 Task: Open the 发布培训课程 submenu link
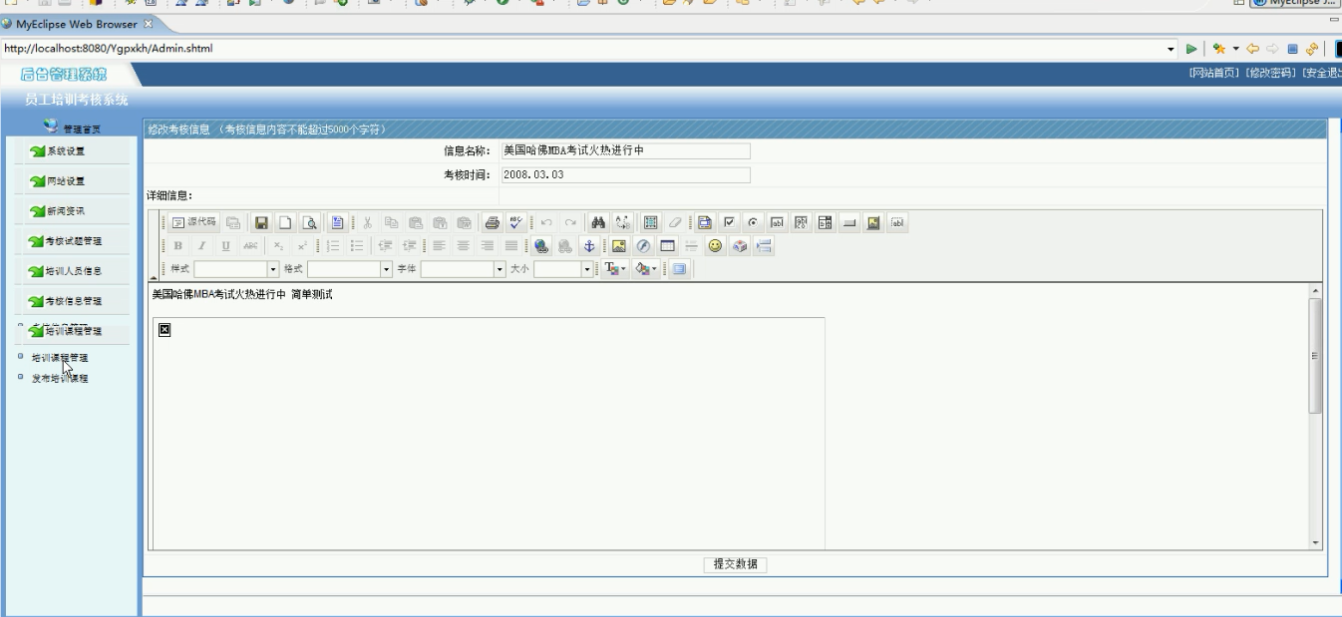tap(61, 378)
